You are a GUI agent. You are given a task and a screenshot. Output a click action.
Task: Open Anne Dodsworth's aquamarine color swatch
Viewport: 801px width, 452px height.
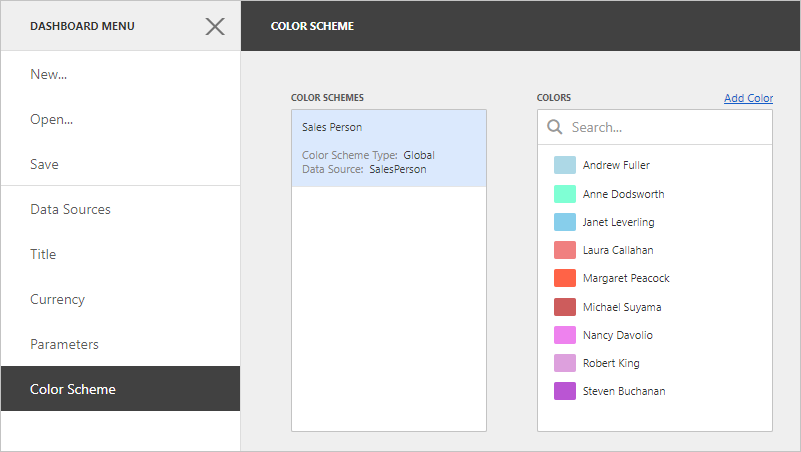point(564,194)
